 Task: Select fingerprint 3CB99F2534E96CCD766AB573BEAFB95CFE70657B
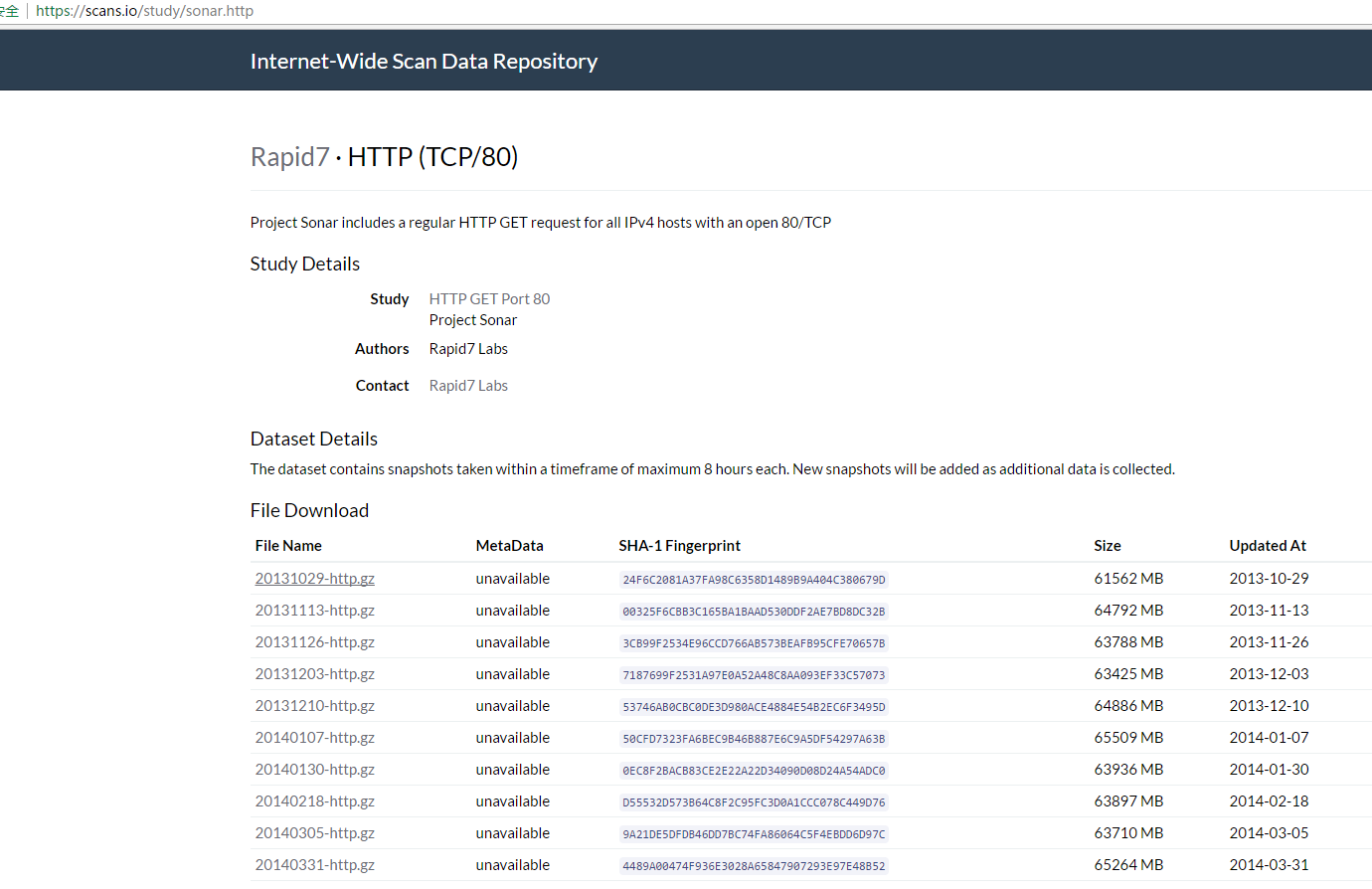[754, 643]
